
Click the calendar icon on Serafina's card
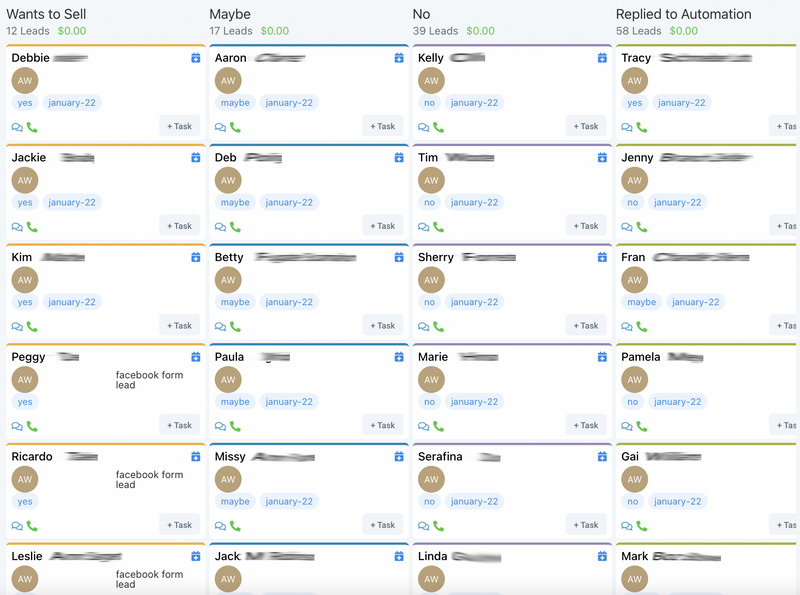click(602, 457)
